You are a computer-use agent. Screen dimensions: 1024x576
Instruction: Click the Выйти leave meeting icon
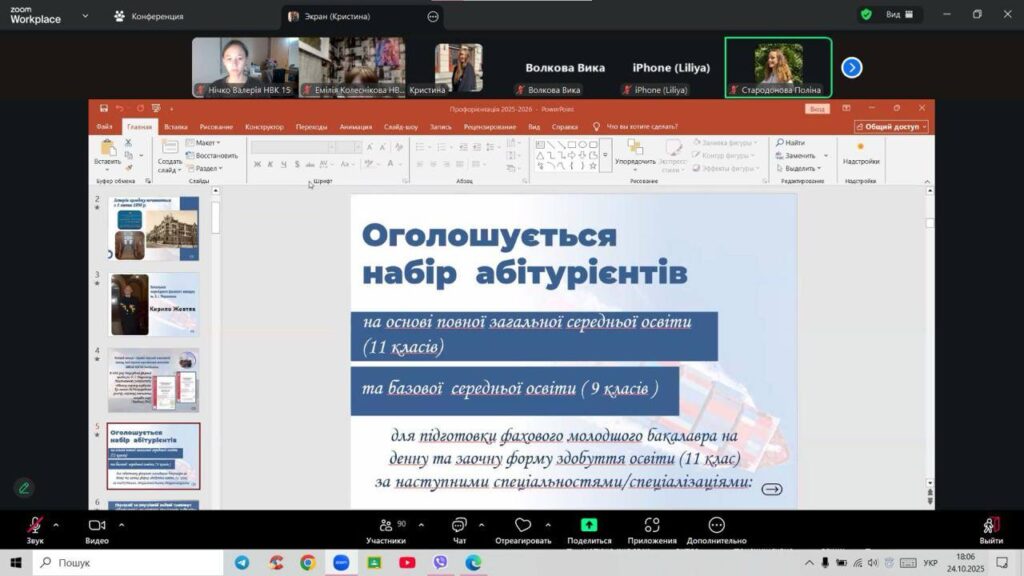coord(991,525)
